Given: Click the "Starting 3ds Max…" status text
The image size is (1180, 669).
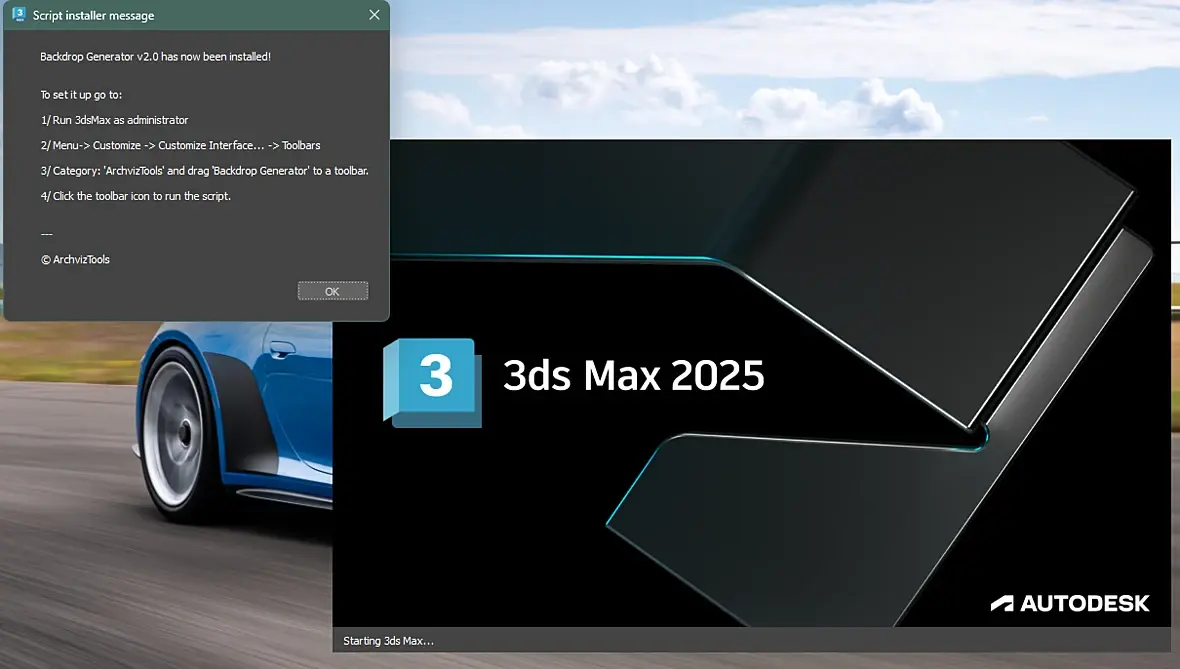Looking at the screenshot, I should click(x=388, y=641).
